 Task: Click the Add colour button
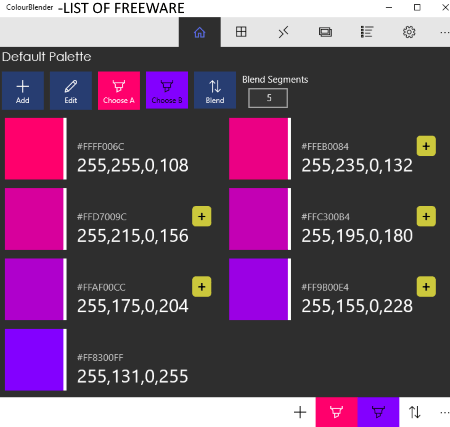pyautogui.click(x=23, y=90)
